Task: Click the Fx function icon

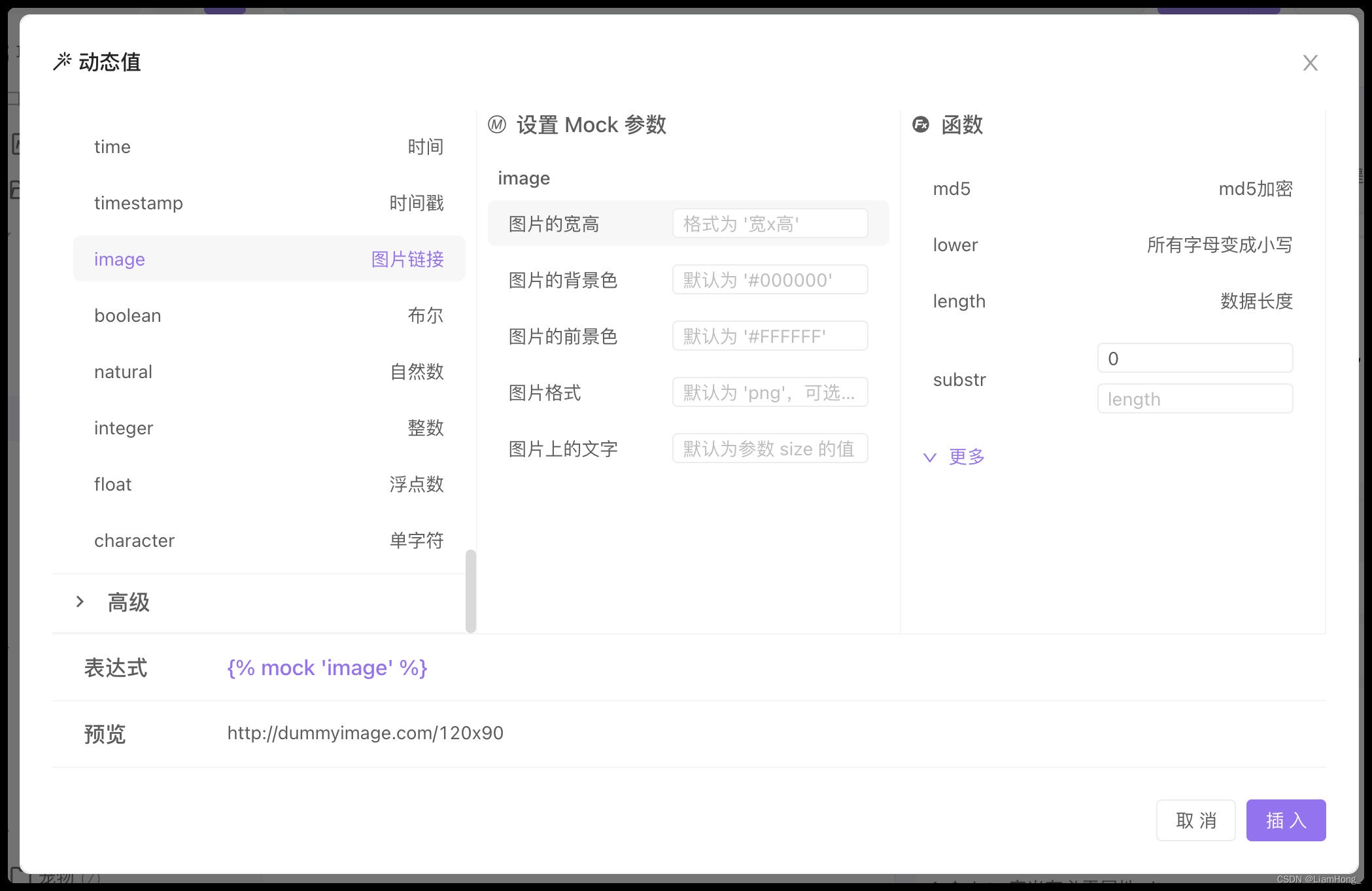Action: point(921,124)
